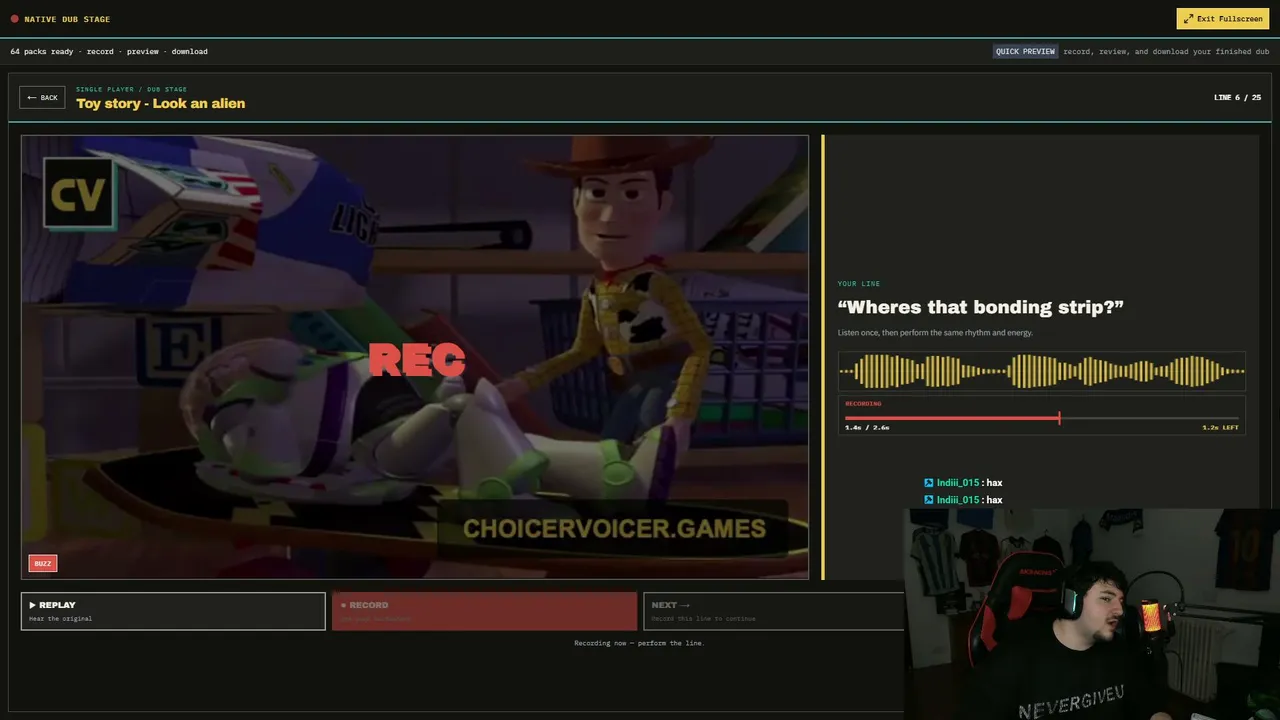Click the "YOUR LINE" label
This screenshot has width=1280, height=720.
tap(859, 284)
